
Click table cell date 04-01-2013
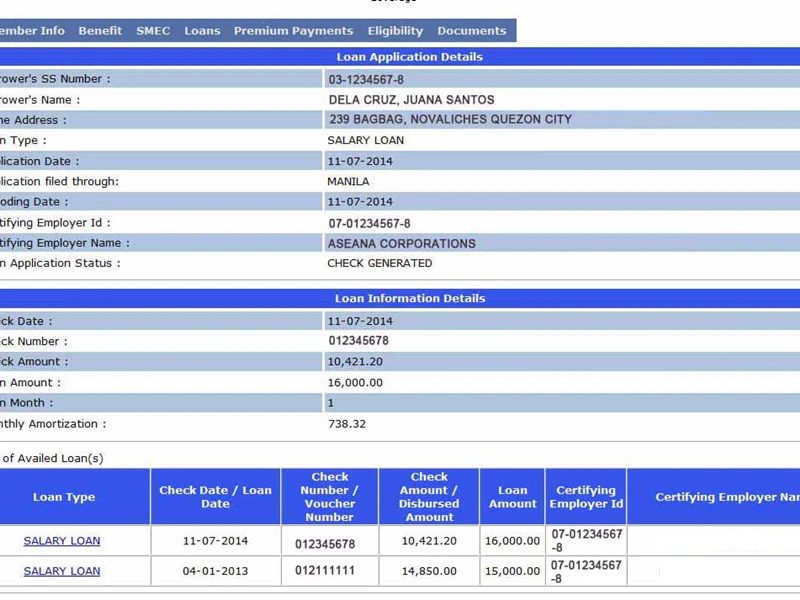[x=215, y=571]
